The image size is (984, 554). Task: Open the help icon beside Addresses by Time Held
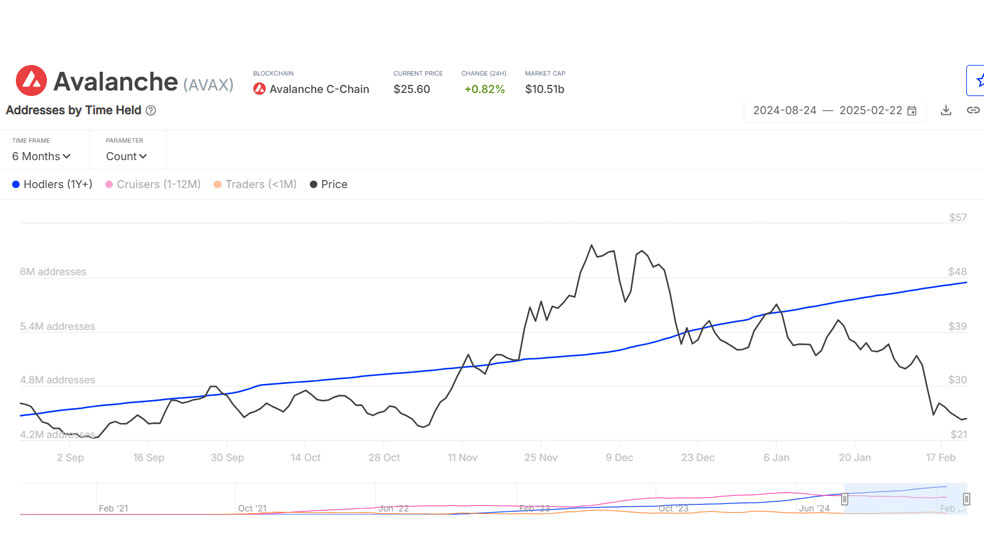pyautogui.click(x=151, y=110)
